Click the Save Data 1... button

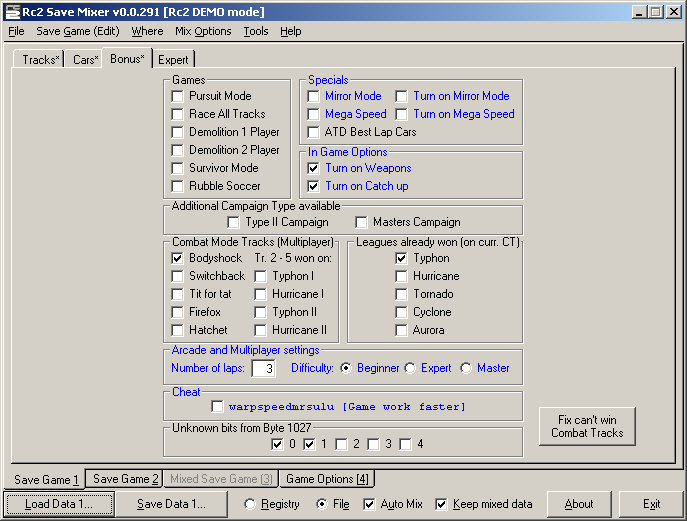click(x=171, y=504)
